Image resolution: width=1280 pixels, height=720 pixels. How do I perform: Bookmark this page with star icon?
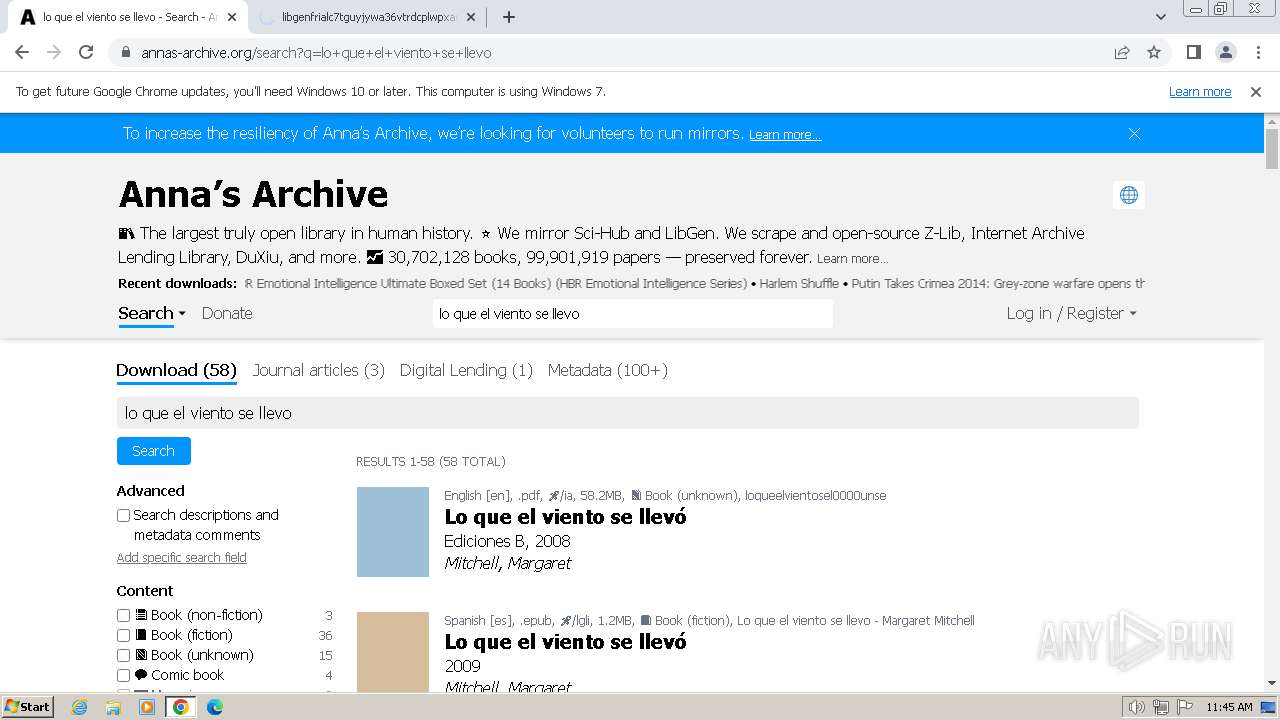[1154, 52]
